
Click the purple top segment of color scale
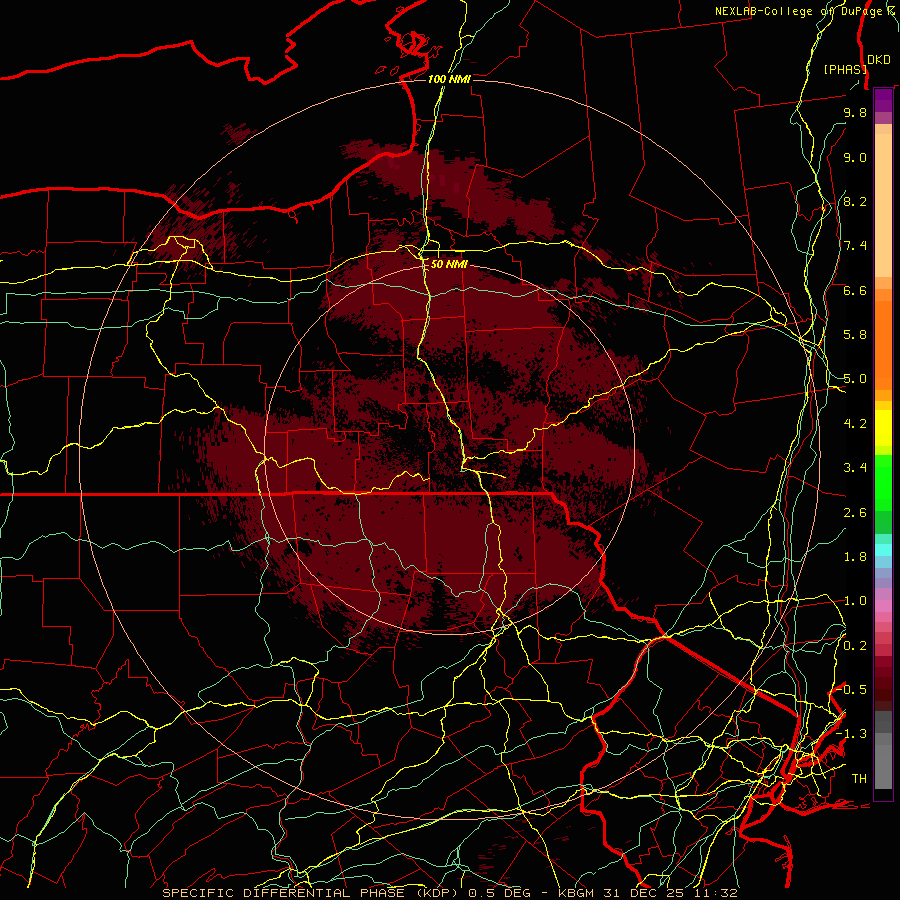click(x=883, y=100)
